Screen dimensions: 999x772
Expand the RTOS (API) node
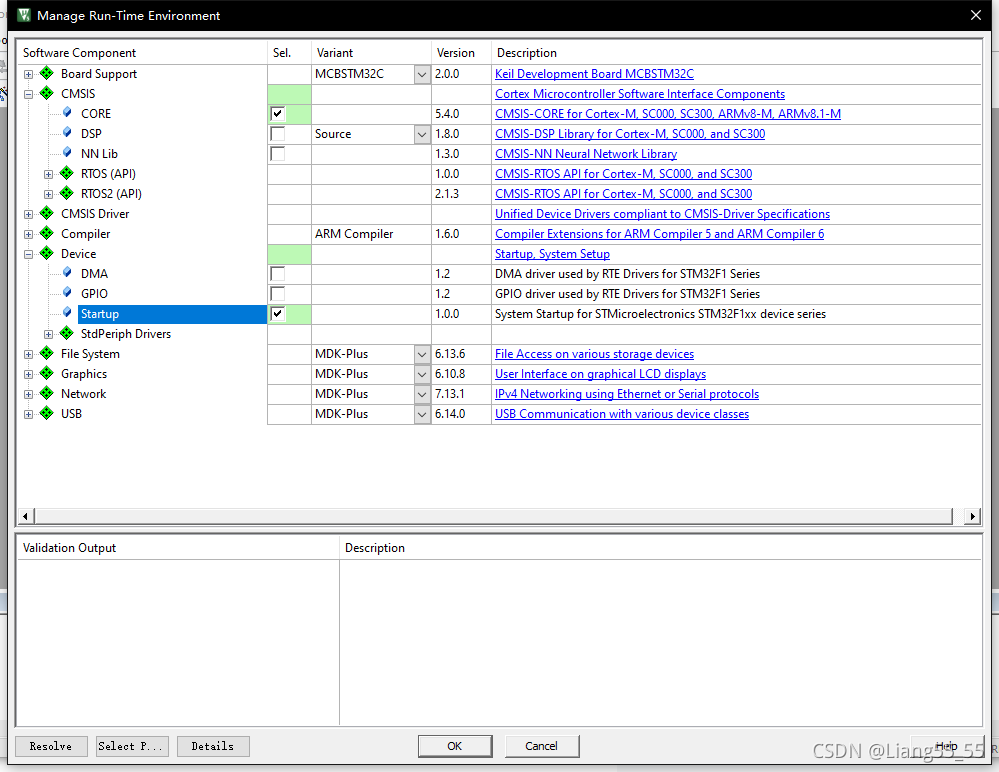tap(48, 175)
